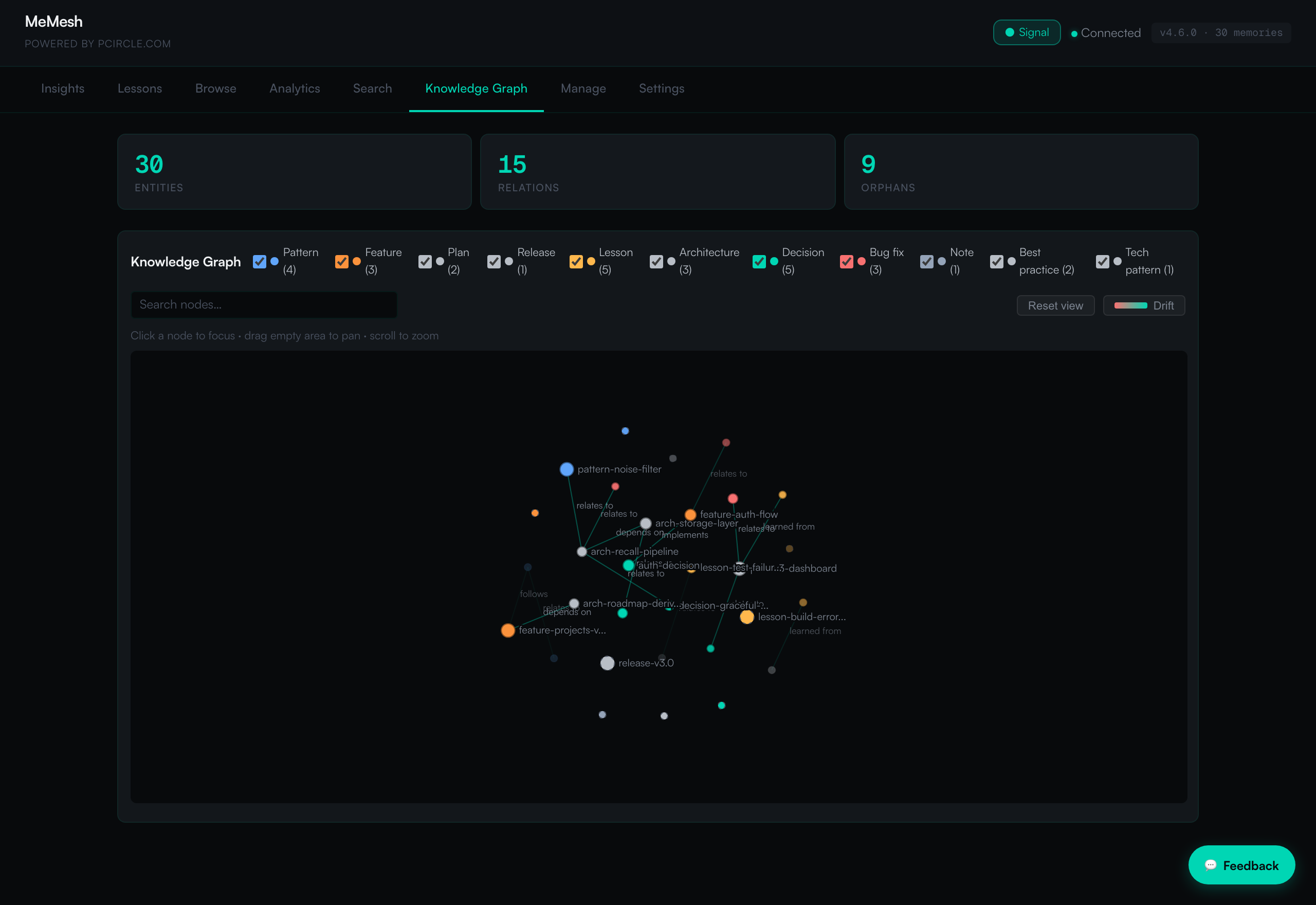Toggle the Bug fix (3) checkbox

(x=847, y=261)
